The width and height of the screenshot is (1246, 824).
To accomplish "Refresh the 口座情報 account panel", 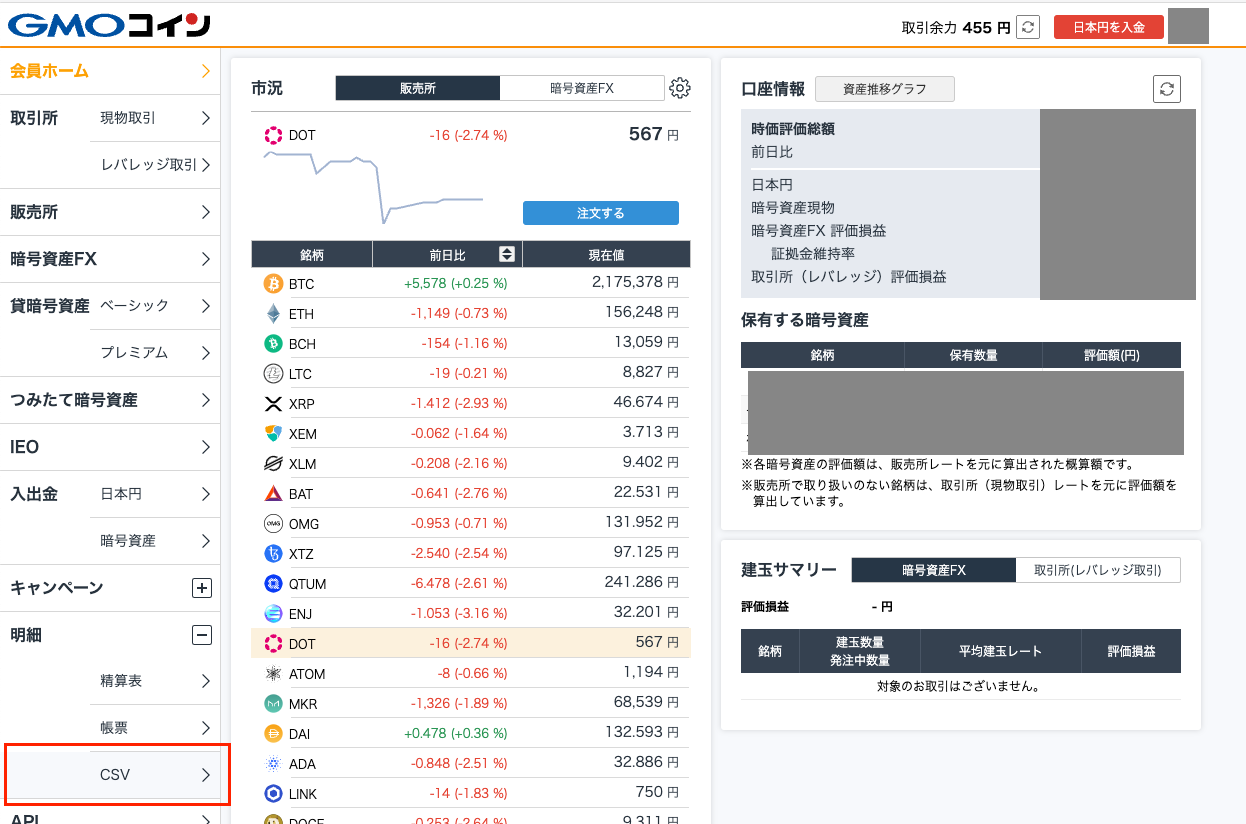I will tap(1167, 88).
